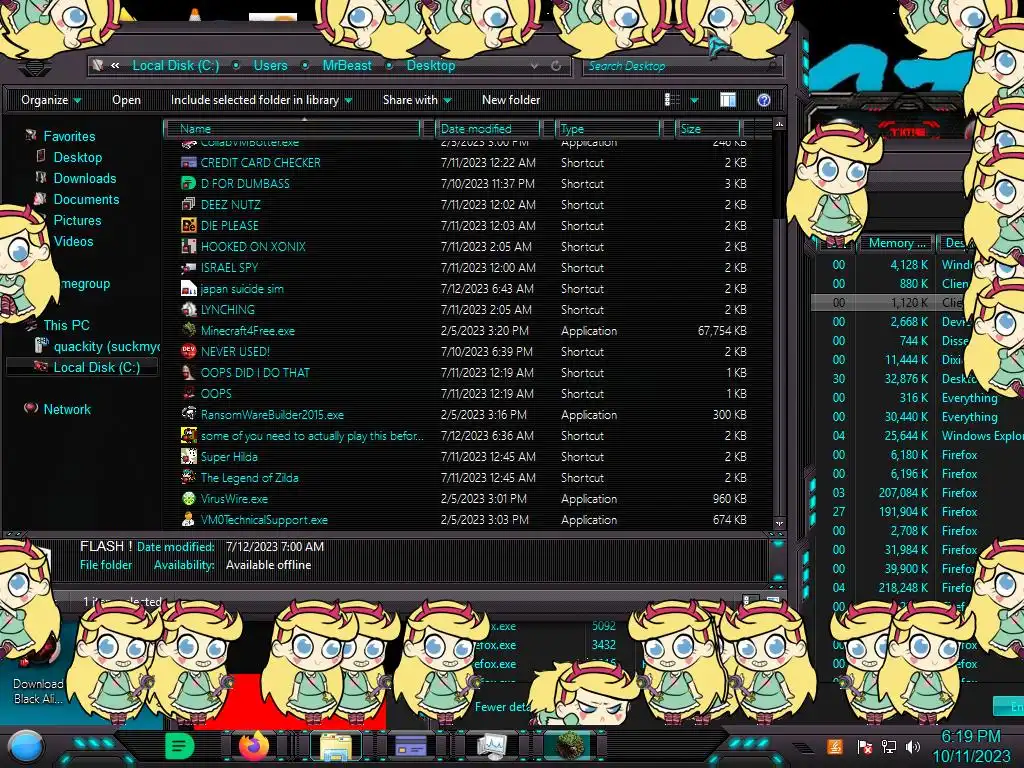Open Downloads in the navigation pane
Screen dimensions: 1024x768
coord(84,178)
